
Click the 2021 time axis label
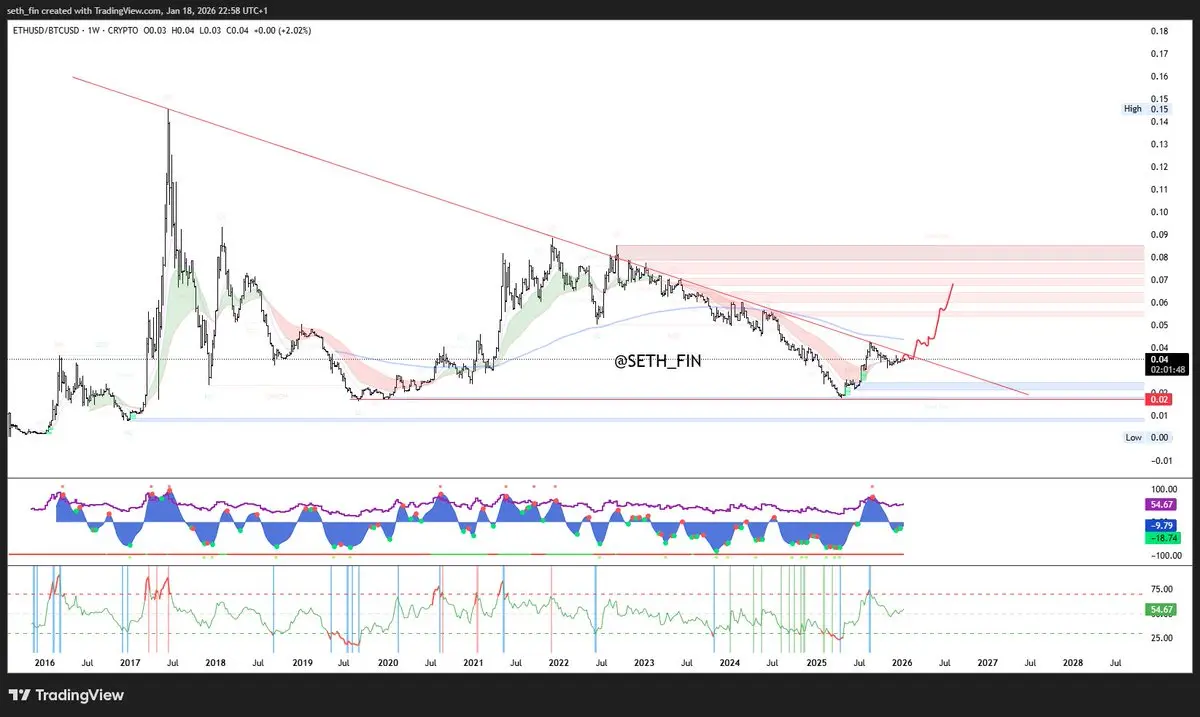(x=473, y=663)
